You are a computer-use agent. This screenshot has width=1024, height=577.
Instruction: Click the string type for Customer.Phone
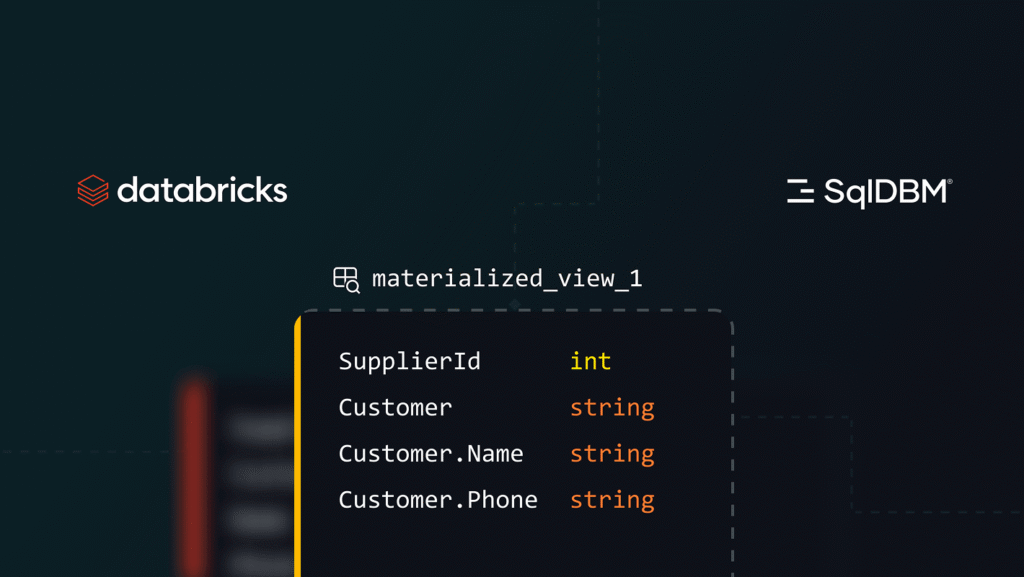612,501
